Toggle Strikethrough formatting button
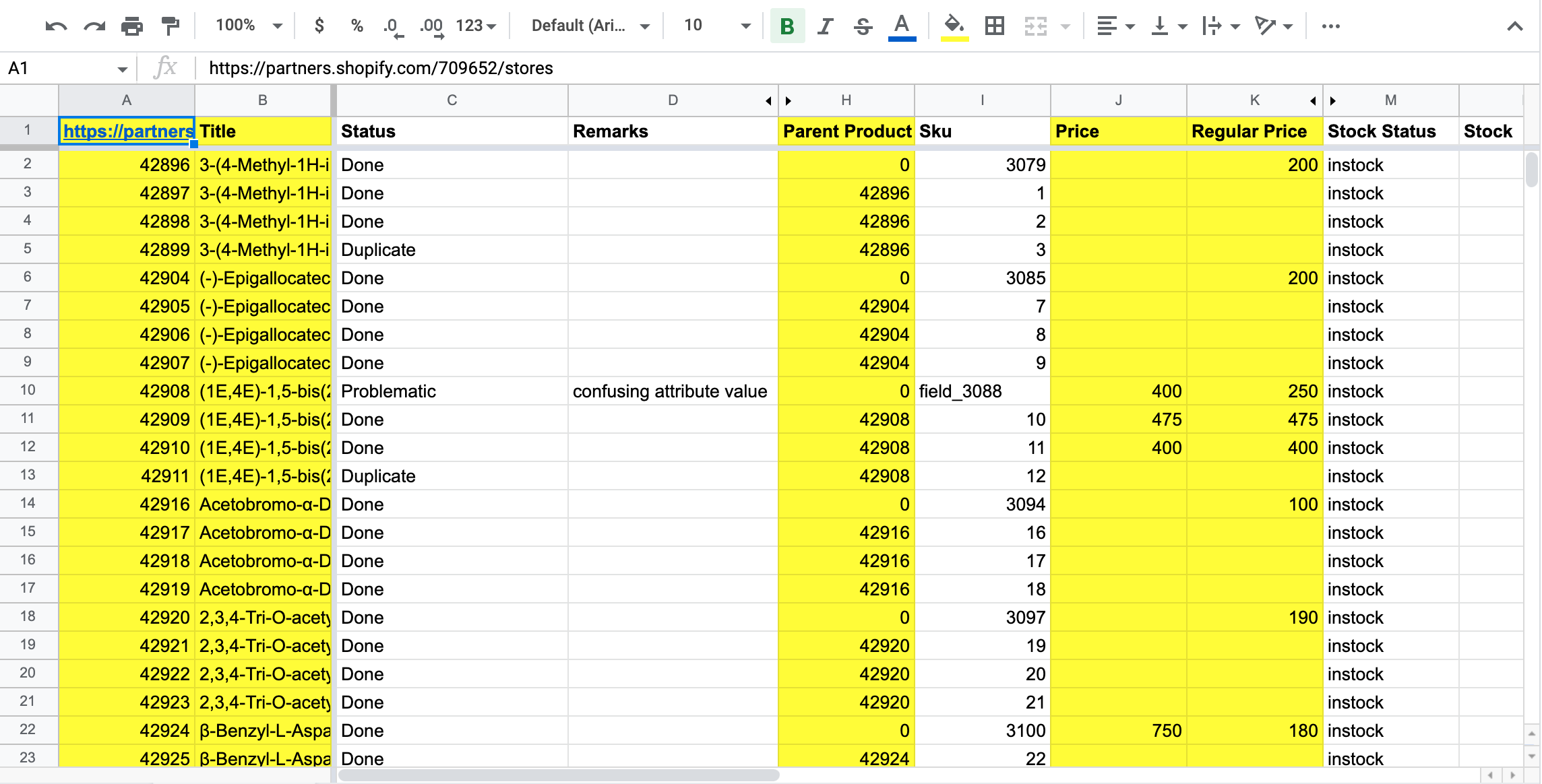1542x784 pixels. 863,26
